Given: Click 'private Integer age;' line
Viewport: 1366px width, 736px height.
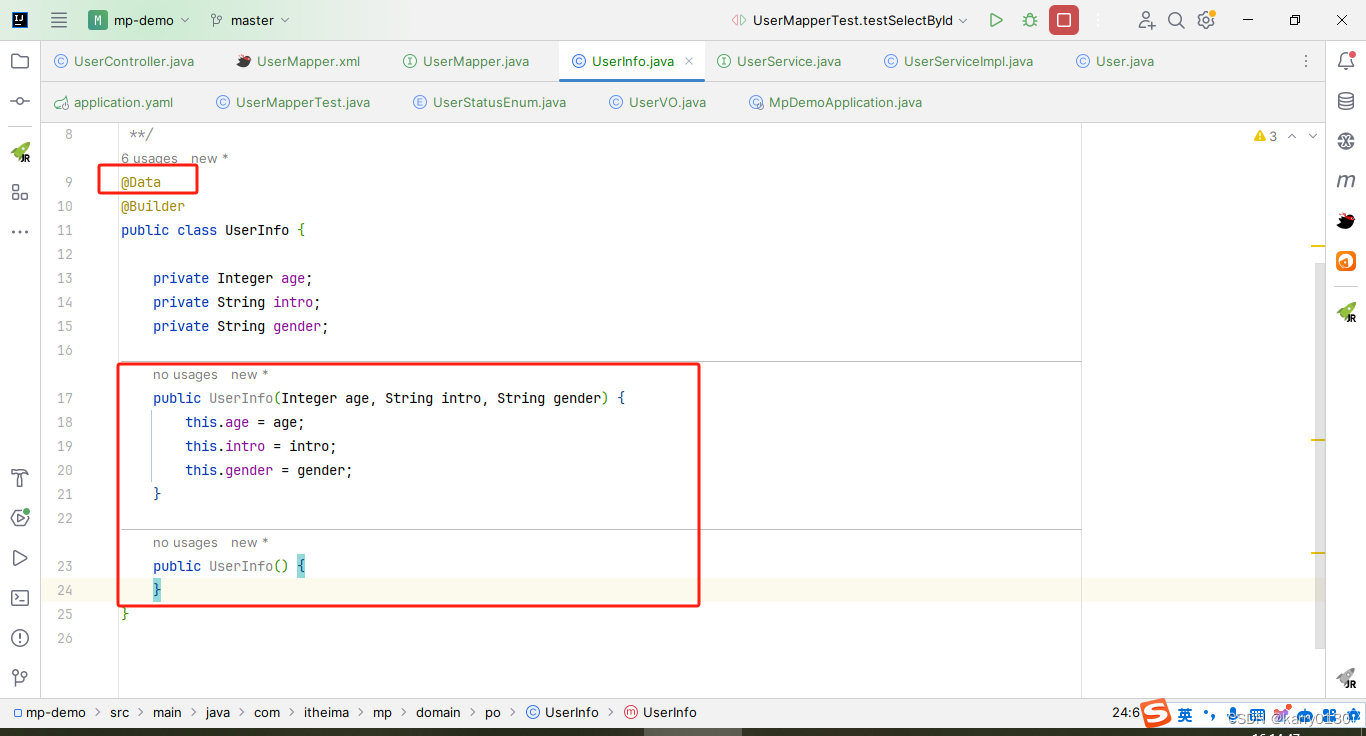Looking at the screenshot, I should coord(233,278).
